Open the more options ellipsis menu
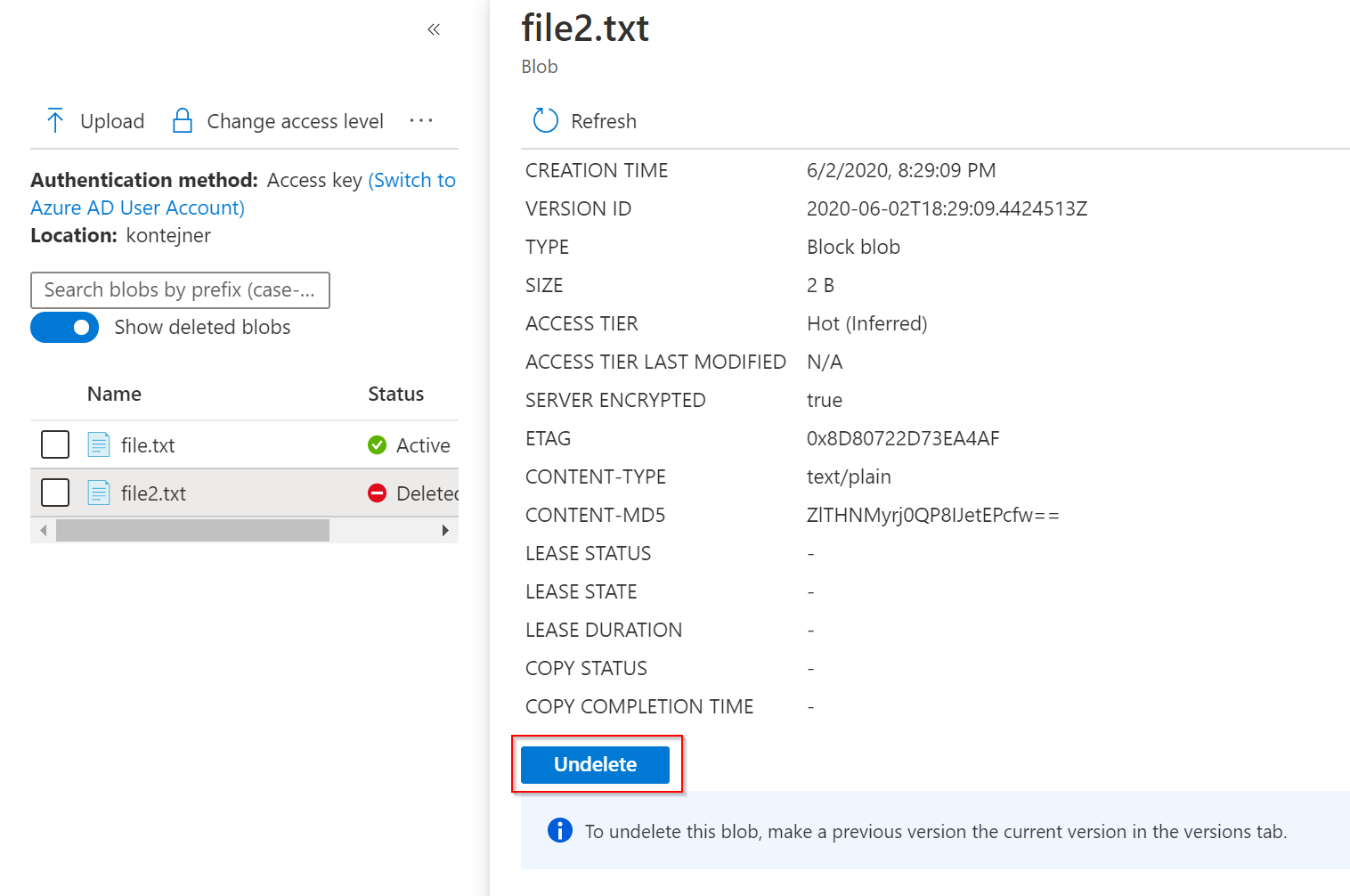The image size is (1350, 896). click(x=420, y=121)
